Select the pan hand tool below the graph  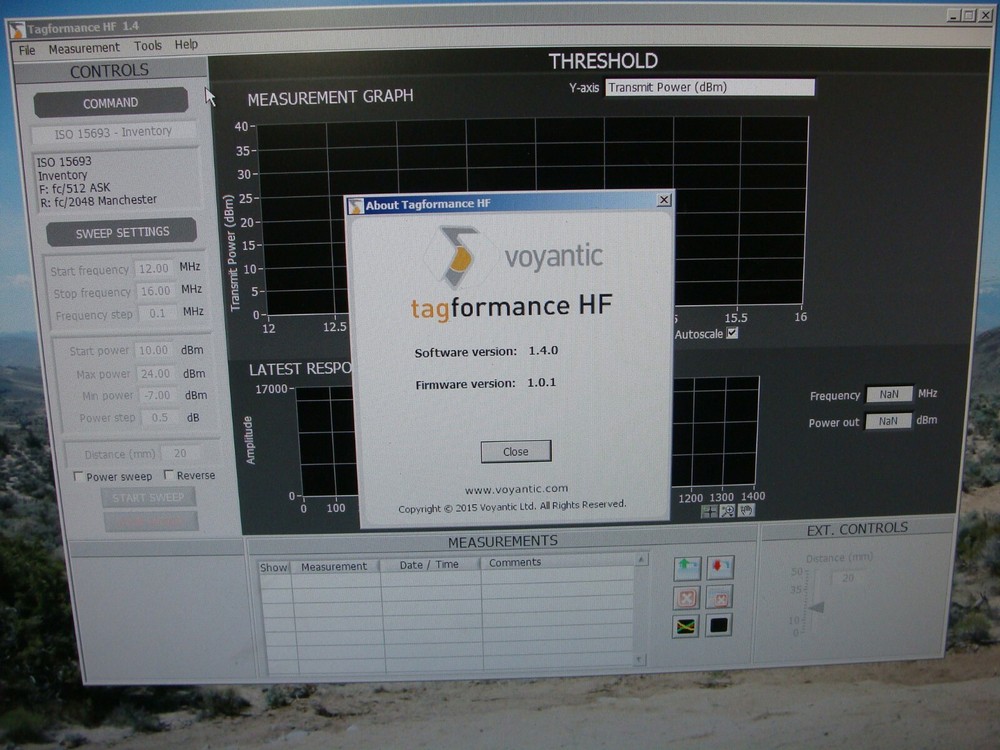tap(746, 511)
